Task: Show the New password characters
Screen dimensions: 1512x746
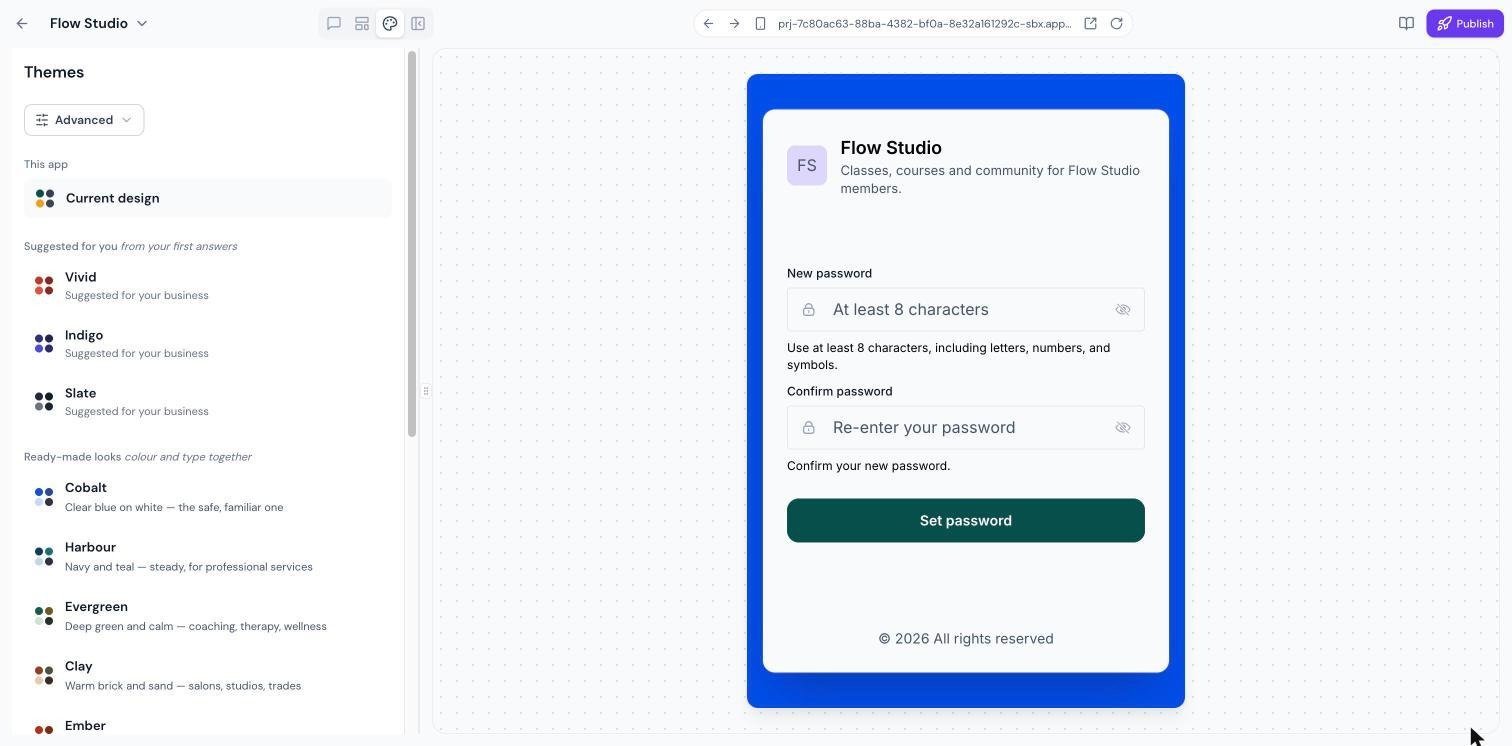Action: tap(1123, 310)
